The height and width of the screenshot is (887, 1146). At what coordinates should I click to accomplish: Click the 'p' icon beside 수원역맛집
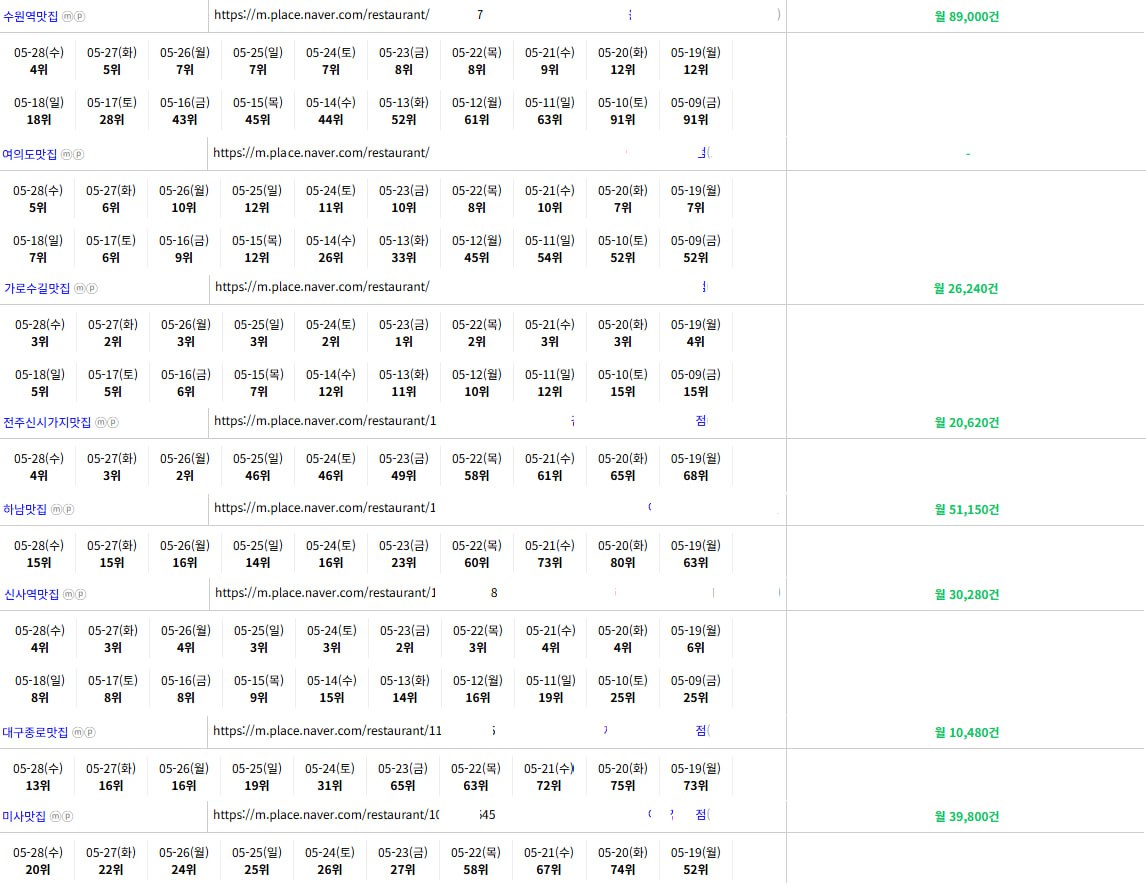click(80, 16)
